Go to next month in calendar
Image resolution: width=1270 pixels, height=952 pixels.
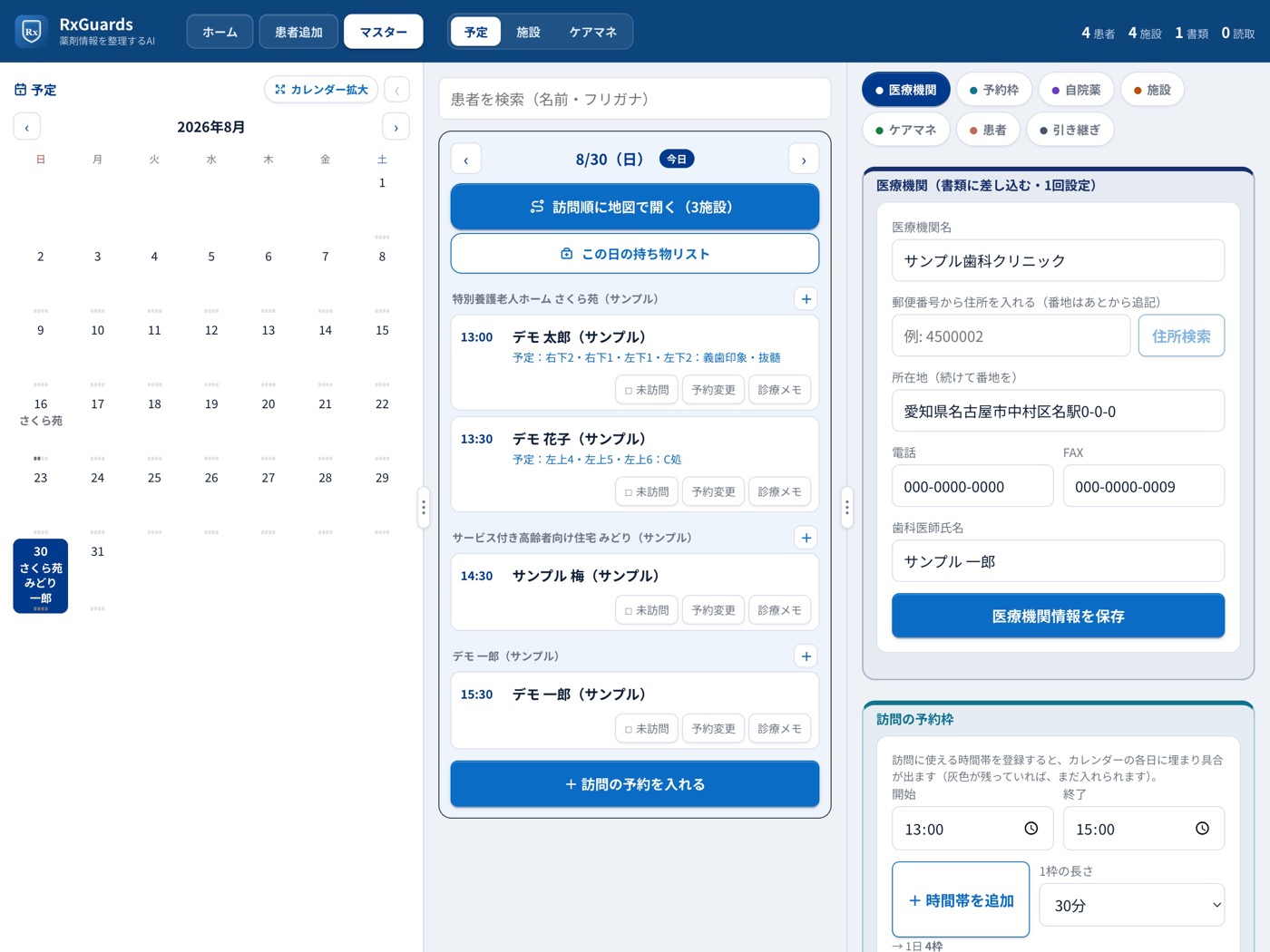pos(396,127)
